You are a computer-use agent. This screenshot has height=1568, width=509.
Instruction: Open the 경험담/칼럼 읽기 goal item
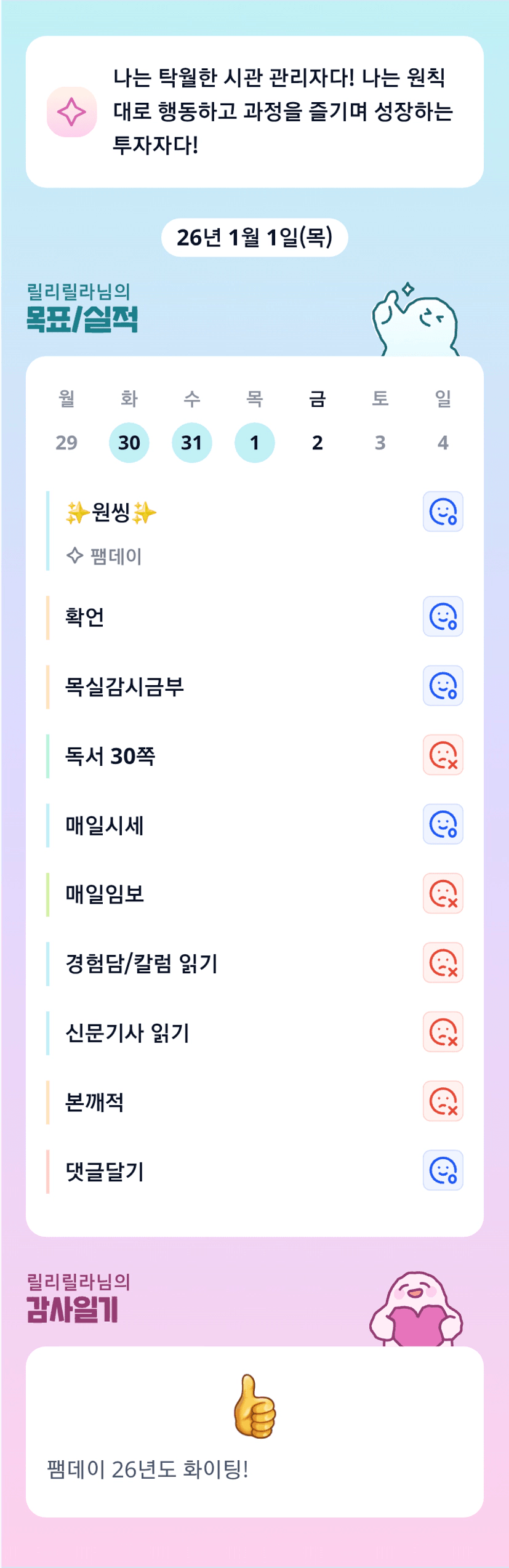[142, 963]
